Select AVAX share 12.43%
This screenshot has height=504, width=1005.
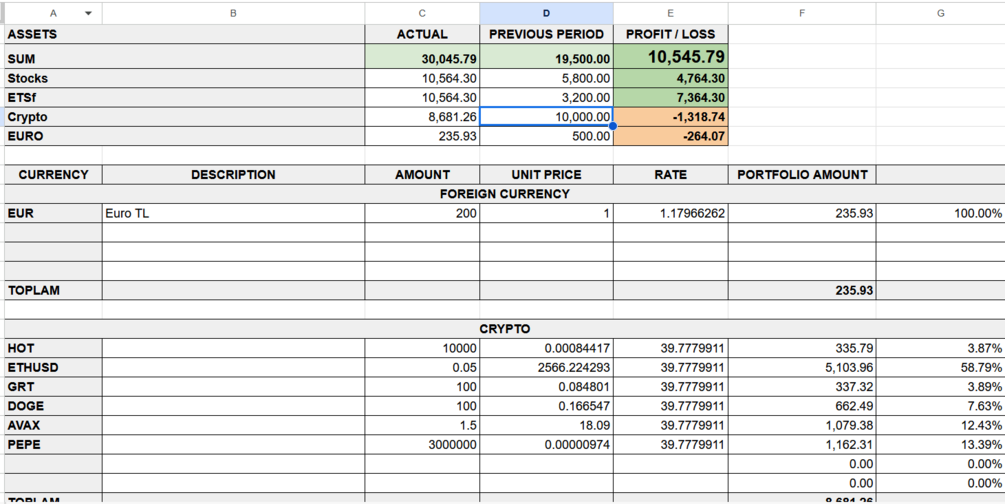pyautogui.click(x=940, y=425)
